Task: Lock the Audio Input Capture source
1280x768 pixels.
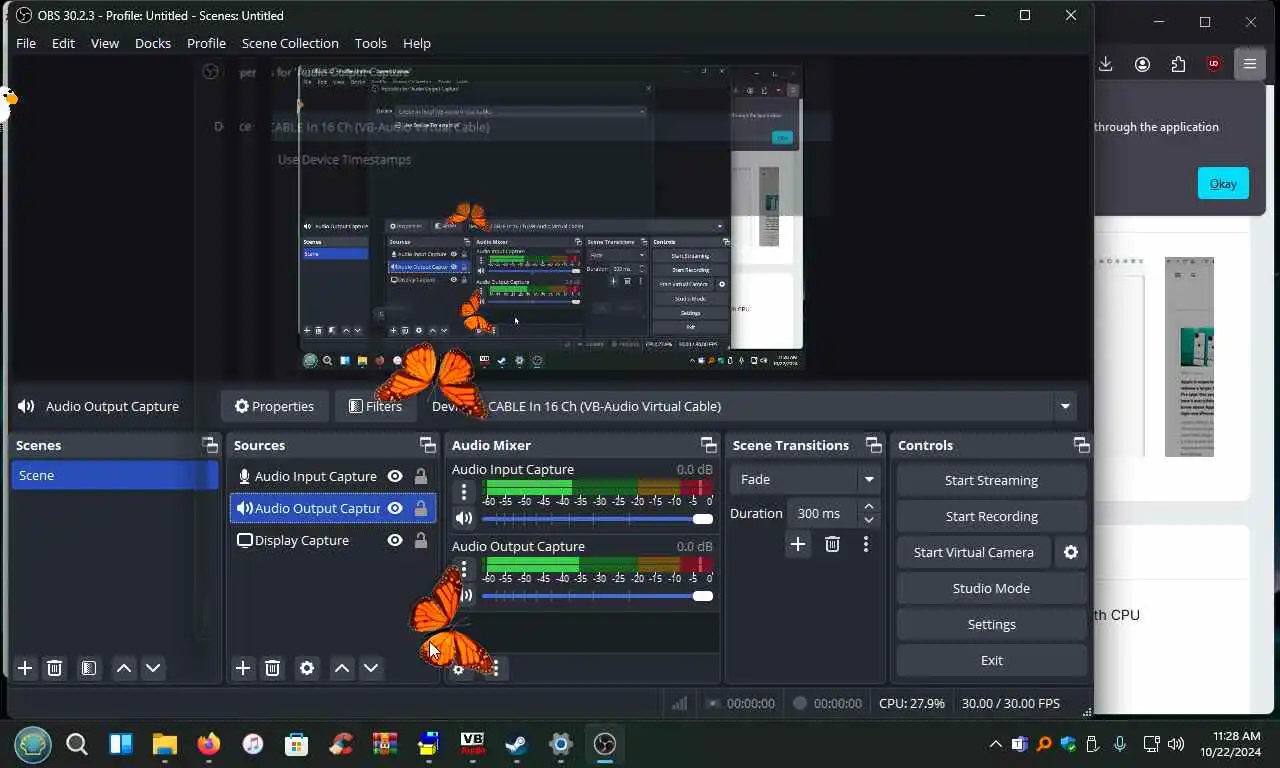Action: point(421,476)
